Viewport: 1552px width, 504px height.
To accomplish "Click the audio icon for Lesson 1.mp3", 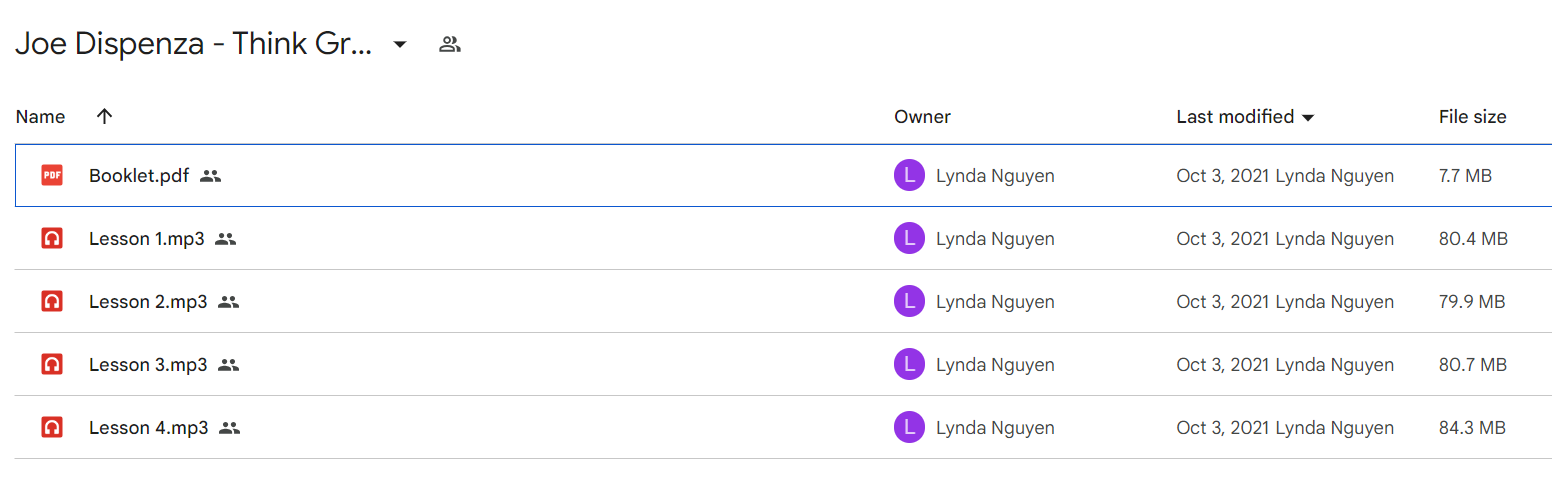I will pyautogui.click(x=52, y=239).
